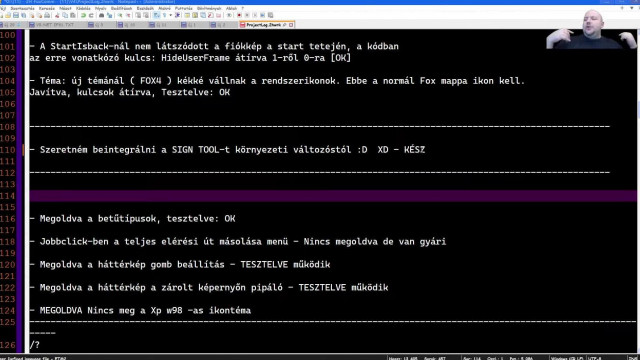Click line number 110 in the margin
The image size is (640, 360).
click(x=8, y=150)
